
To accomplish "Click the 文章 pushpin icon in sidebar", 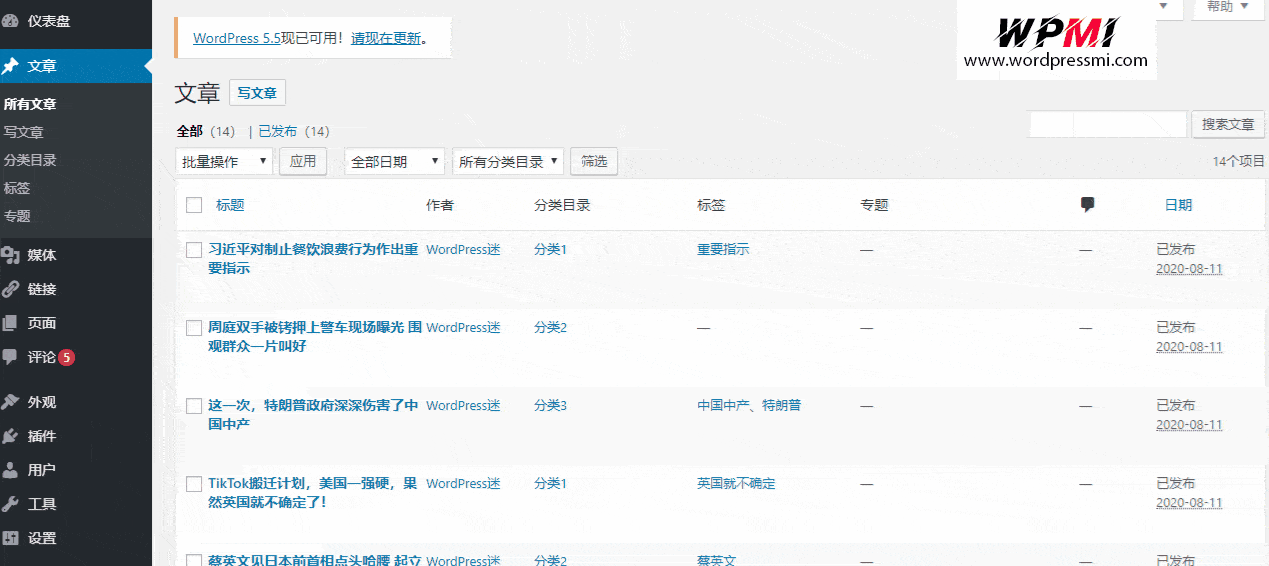I will tap(11, 66).
